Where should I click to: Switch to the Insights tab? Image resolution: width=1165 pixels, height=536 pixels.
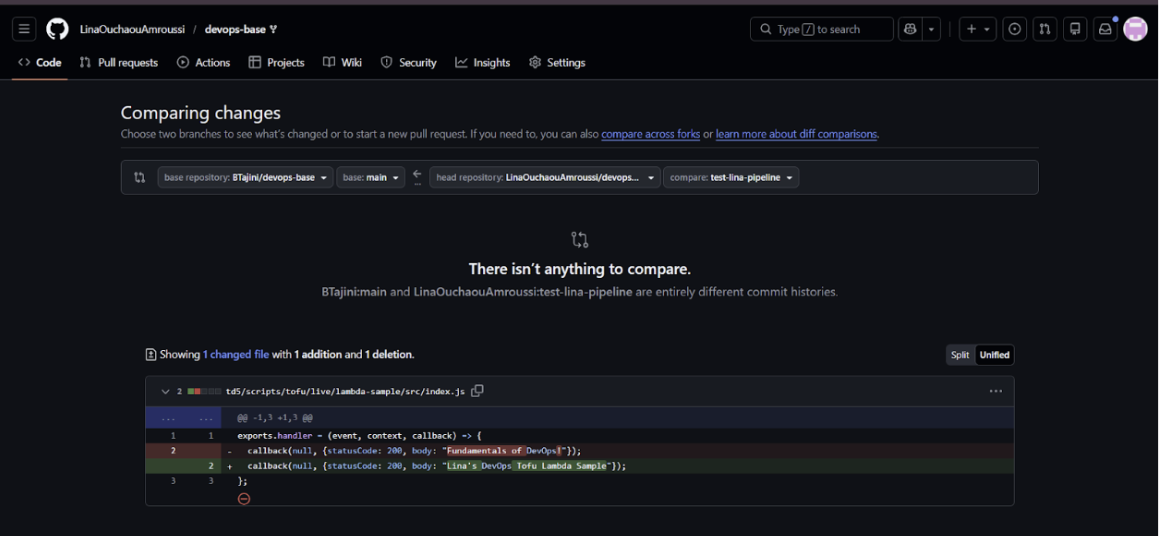[x=483, y=62]
